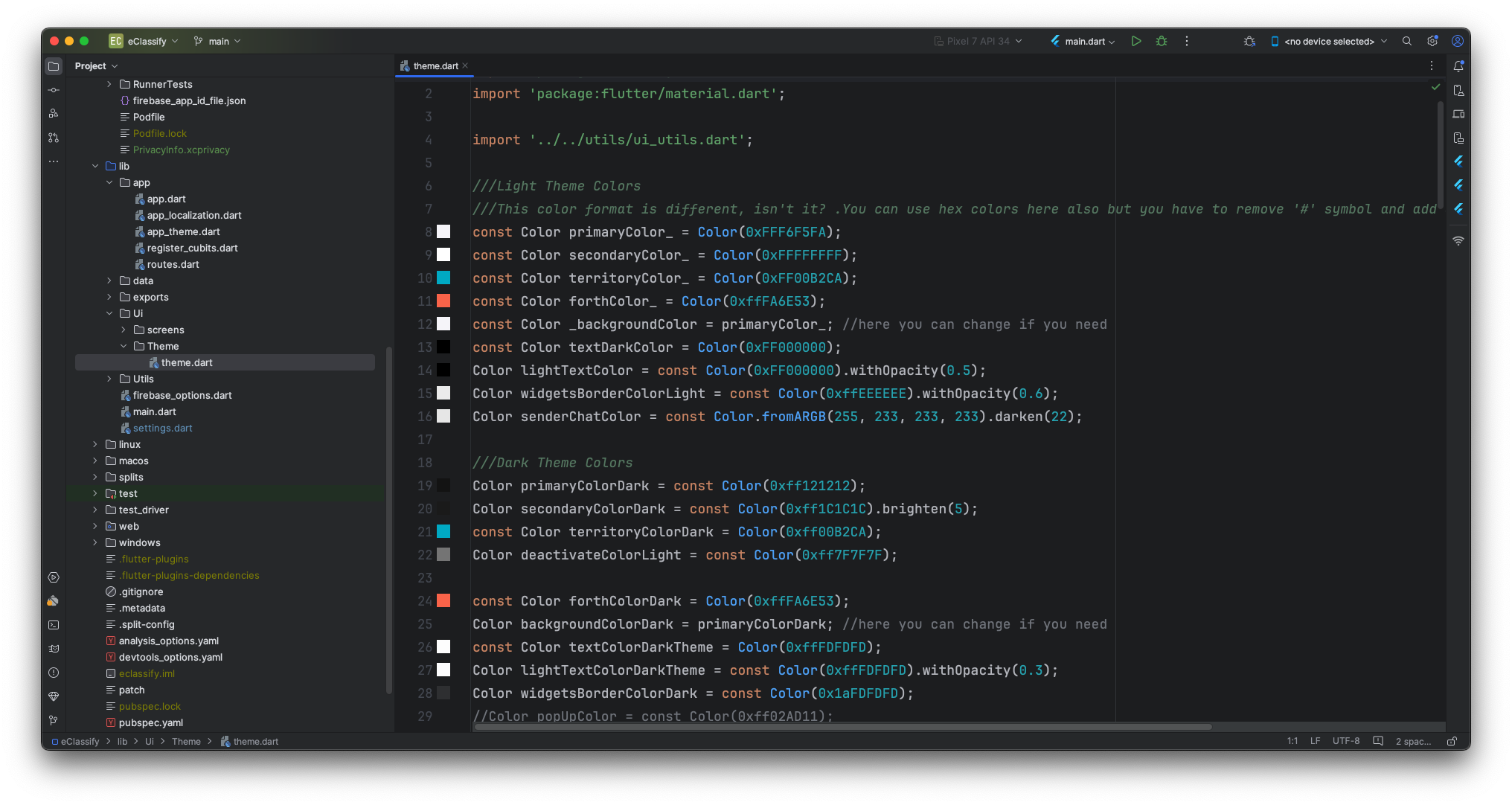The width and height of the screenshot is (1512, 805).
Task: Click the Debug bug icon
Action: point(1161,41)
